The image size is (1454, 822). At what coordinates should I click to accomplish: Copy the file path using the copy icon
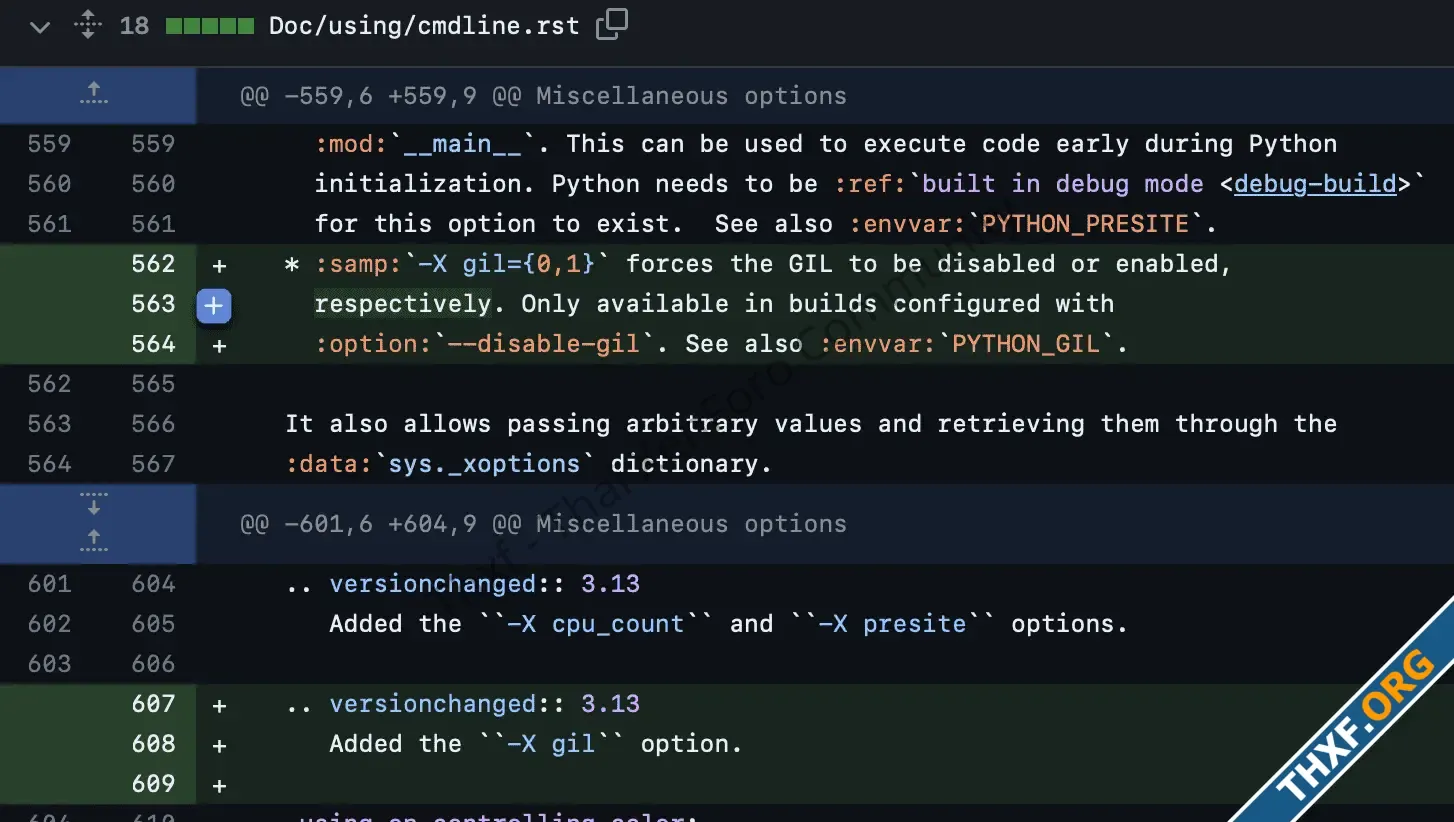click(611, 25)
